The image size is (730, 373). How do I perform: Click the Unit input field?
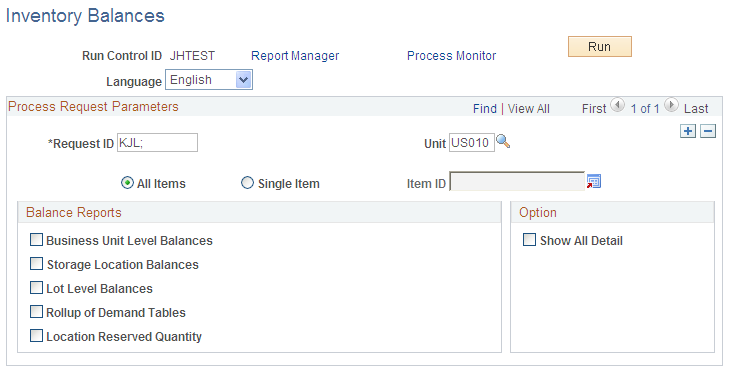pos(472,142)
